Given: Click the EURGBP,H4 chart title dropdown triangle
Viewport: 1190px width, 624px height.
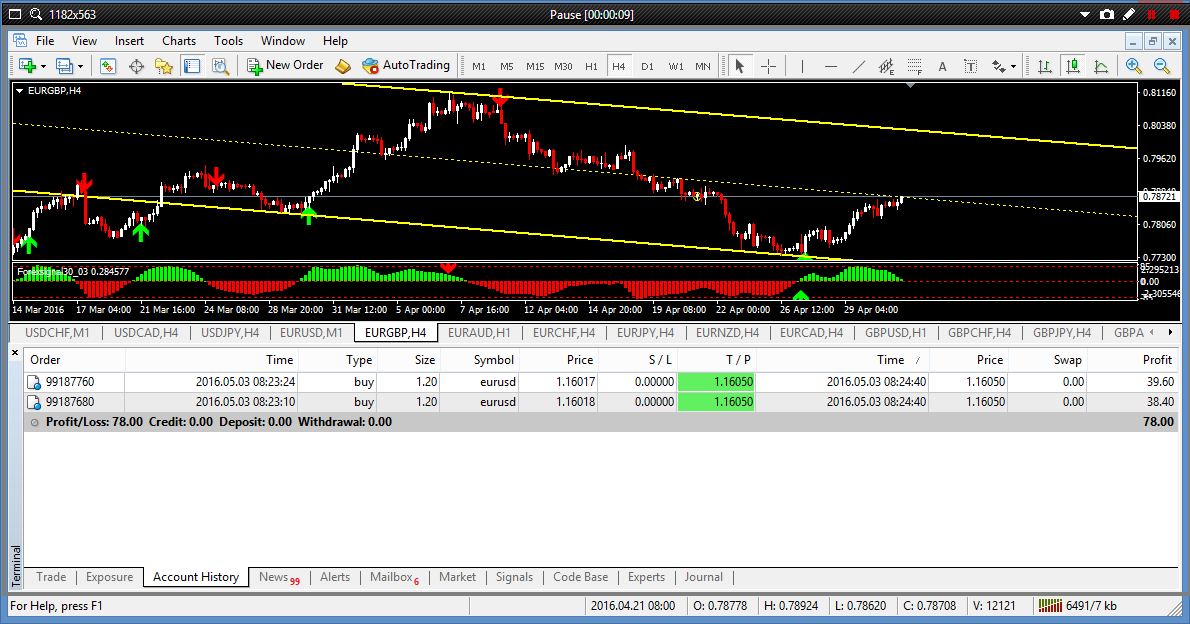Looking at the screenshot, I should (x=20, y=90).
